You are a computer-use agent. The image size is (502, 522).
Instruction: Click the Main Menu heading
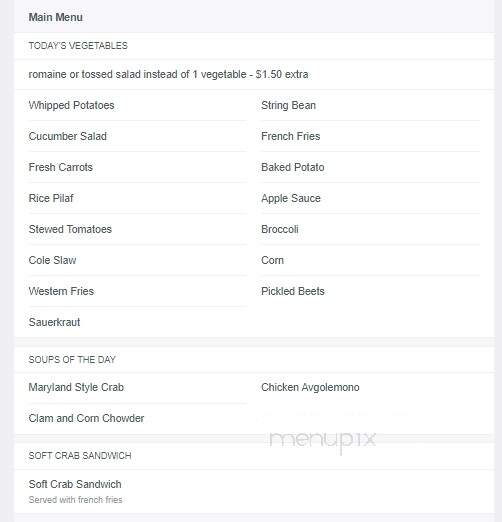coord(55,17)
